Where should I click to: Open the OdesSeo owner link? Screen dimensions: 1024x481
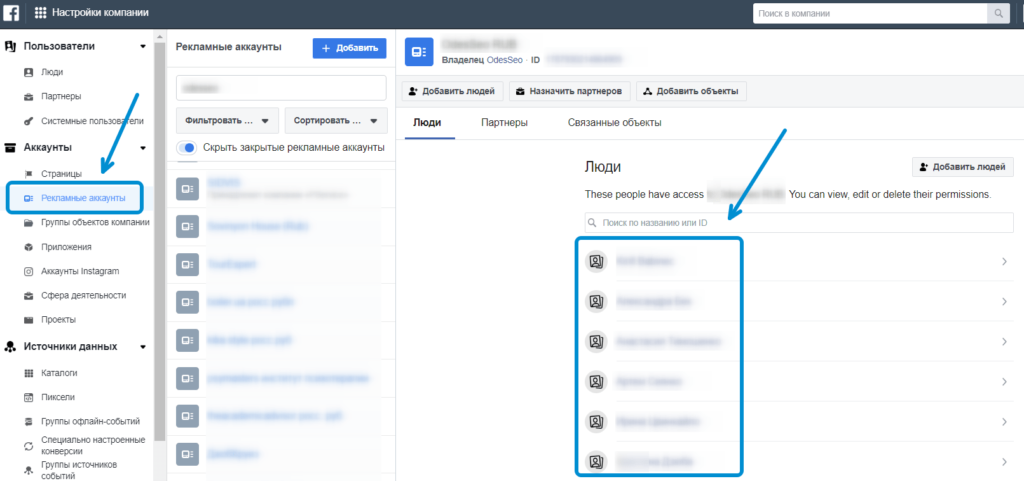click(x=506, y=60)
